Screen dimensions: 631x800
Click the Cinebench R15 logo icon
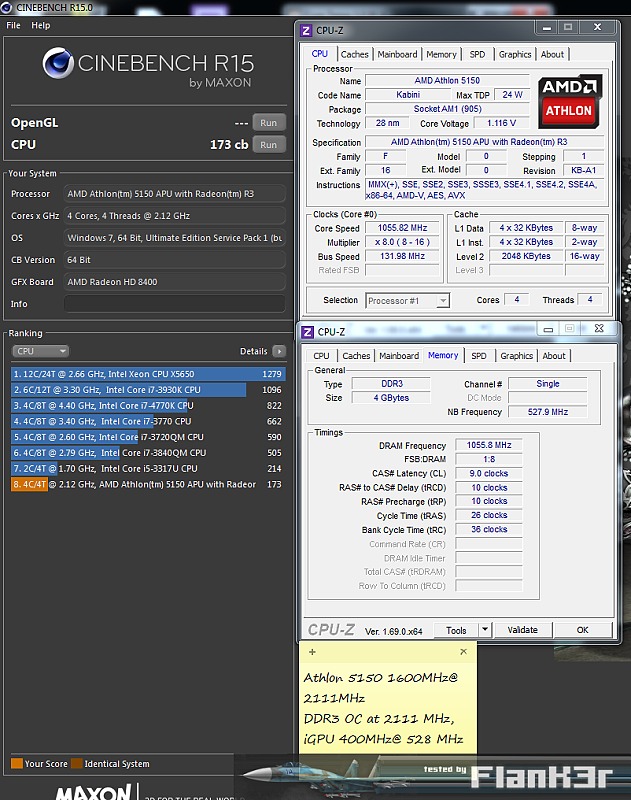58,63
